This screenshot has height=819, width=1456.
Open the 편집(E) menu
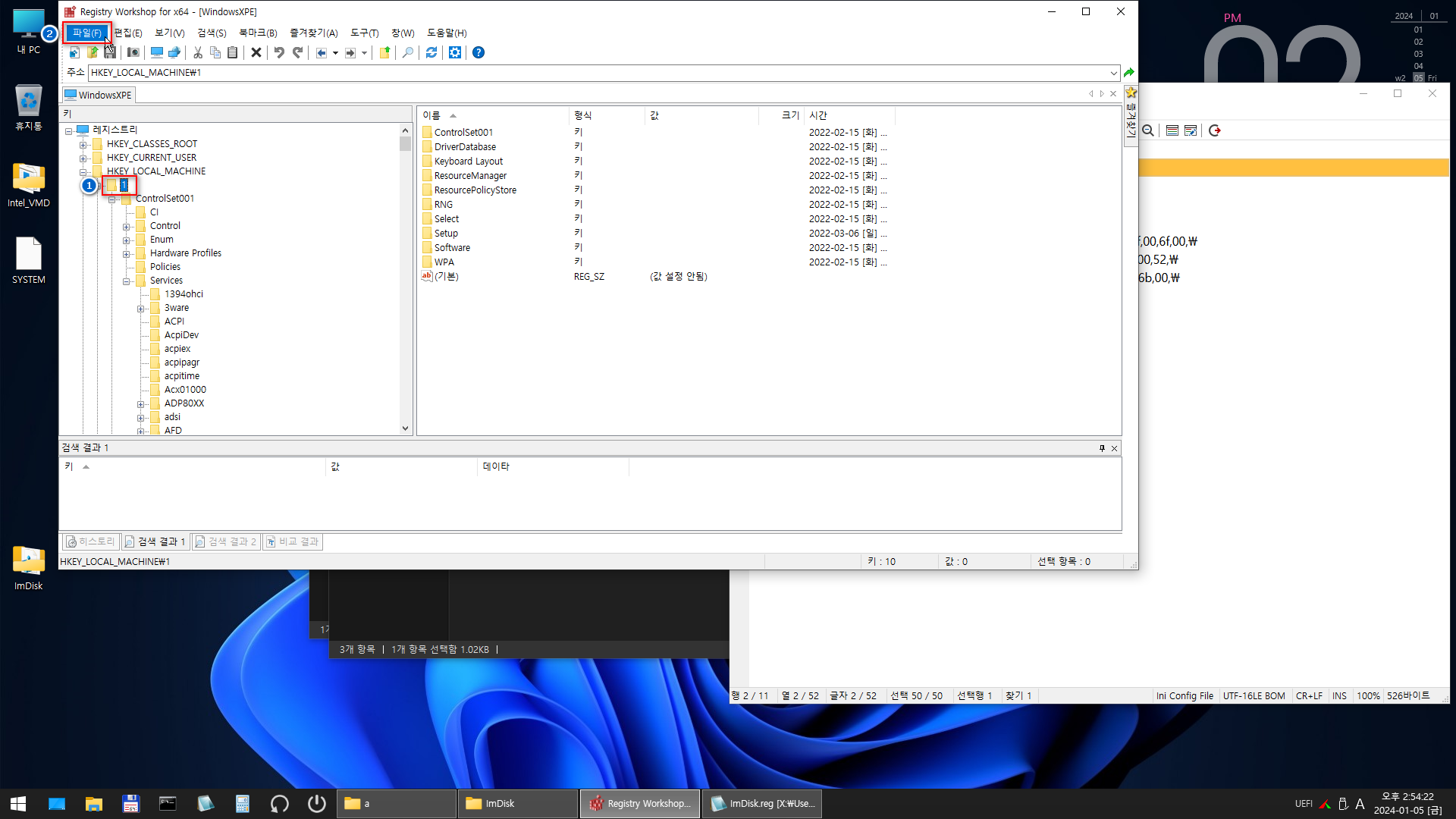pyautogui.click(x=128, y=33)
